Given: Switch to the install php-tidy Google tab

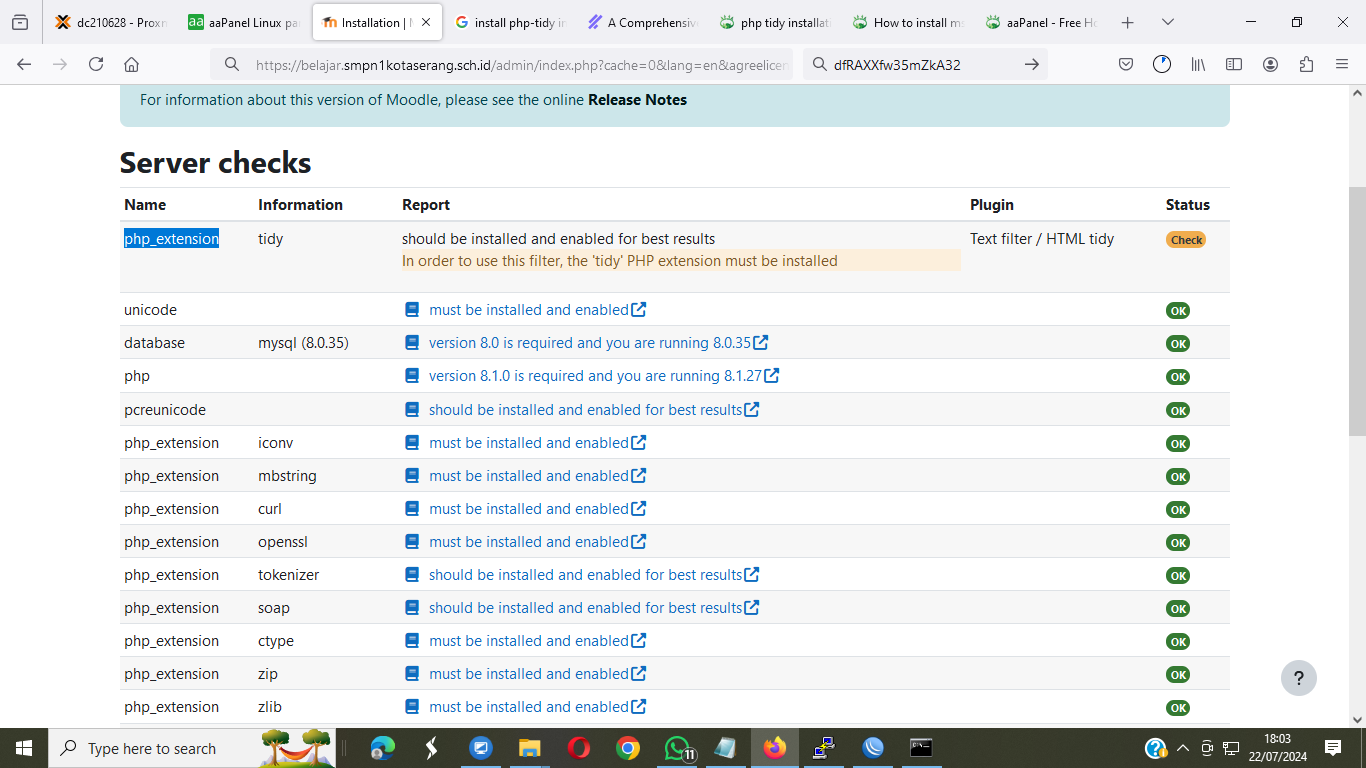Looking at the screenshot, I should (x=510, y=22).
